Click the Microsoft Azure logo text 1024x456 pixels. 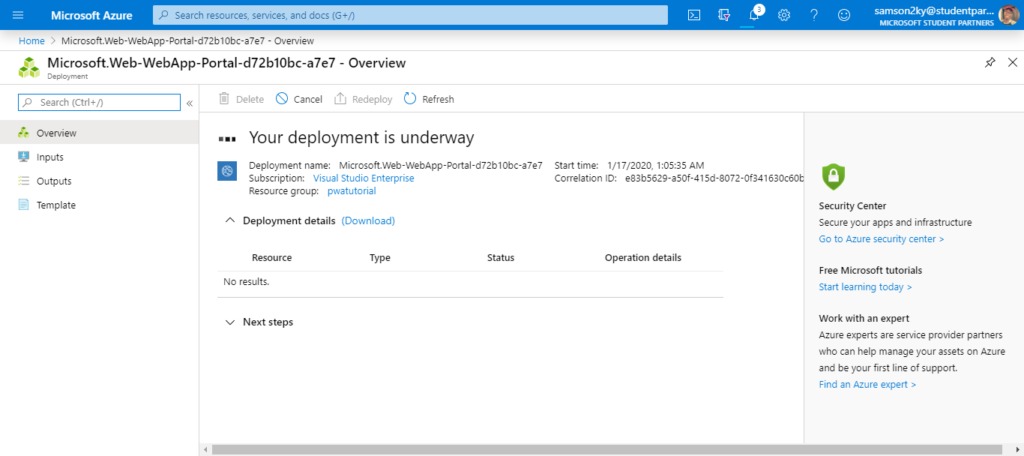point(91,15)
